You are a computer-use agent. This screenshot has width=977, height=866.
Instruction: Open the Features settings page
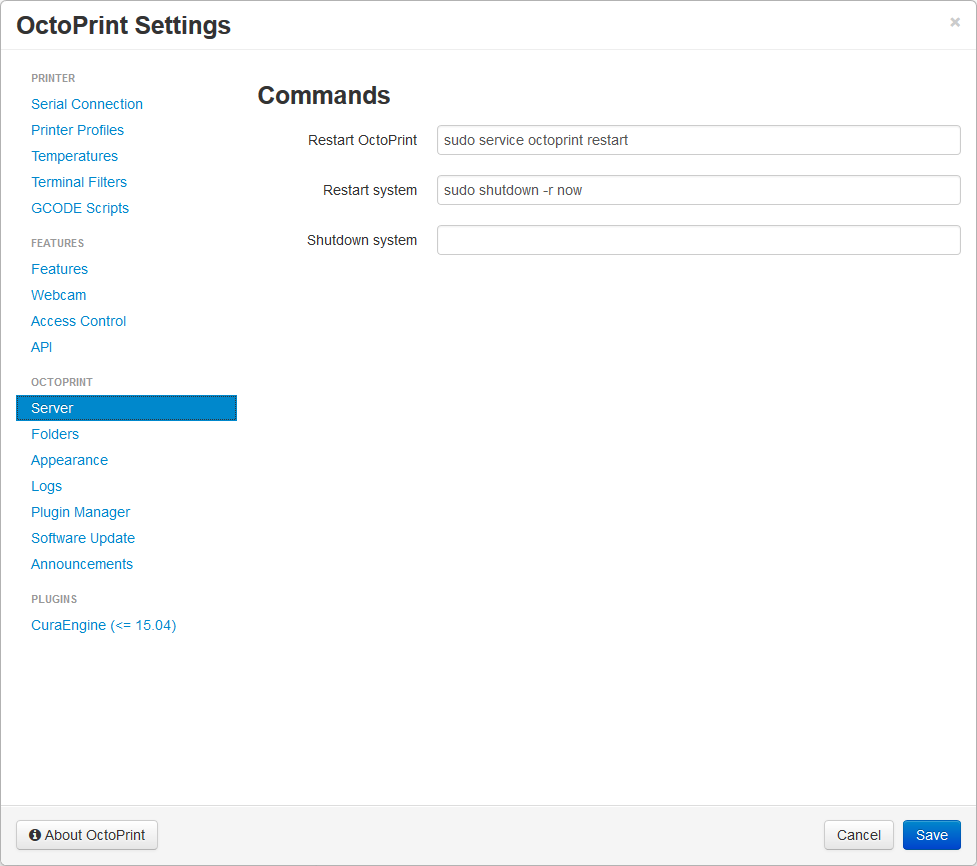[60, 269]
